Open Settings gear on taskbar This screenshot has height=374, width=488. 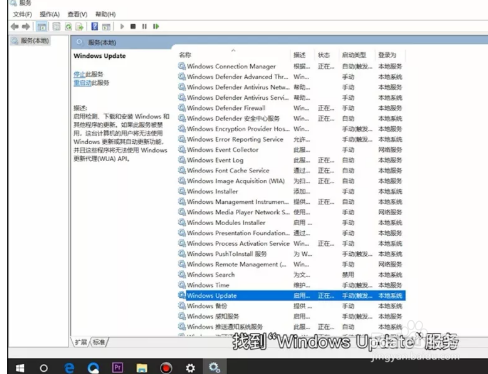(190, 368)
